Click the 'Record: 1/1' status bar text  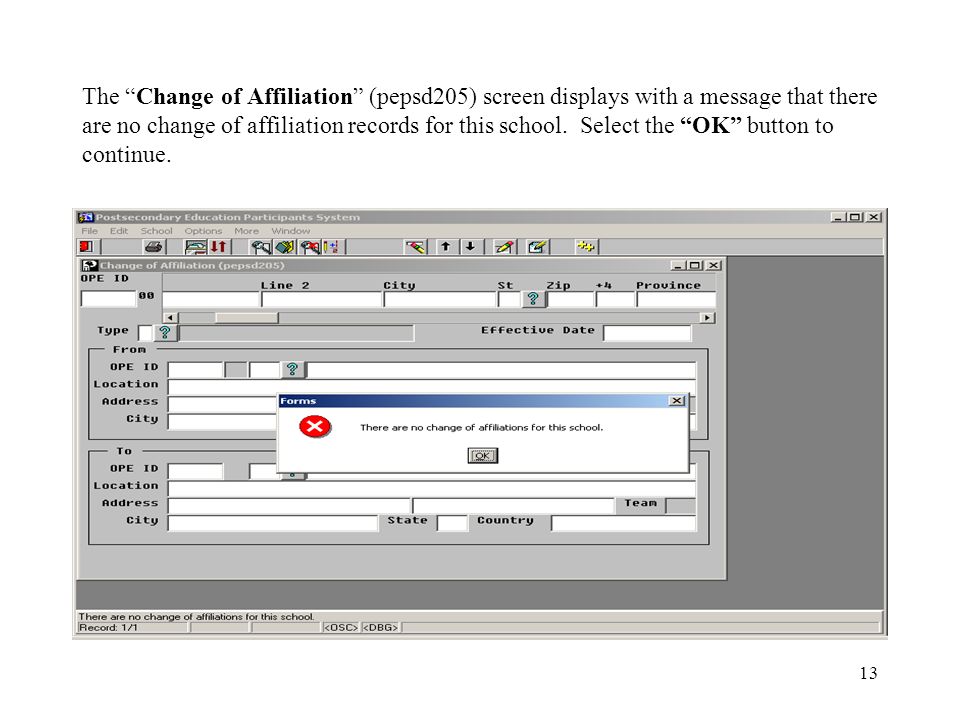click(x=108, y=628)
